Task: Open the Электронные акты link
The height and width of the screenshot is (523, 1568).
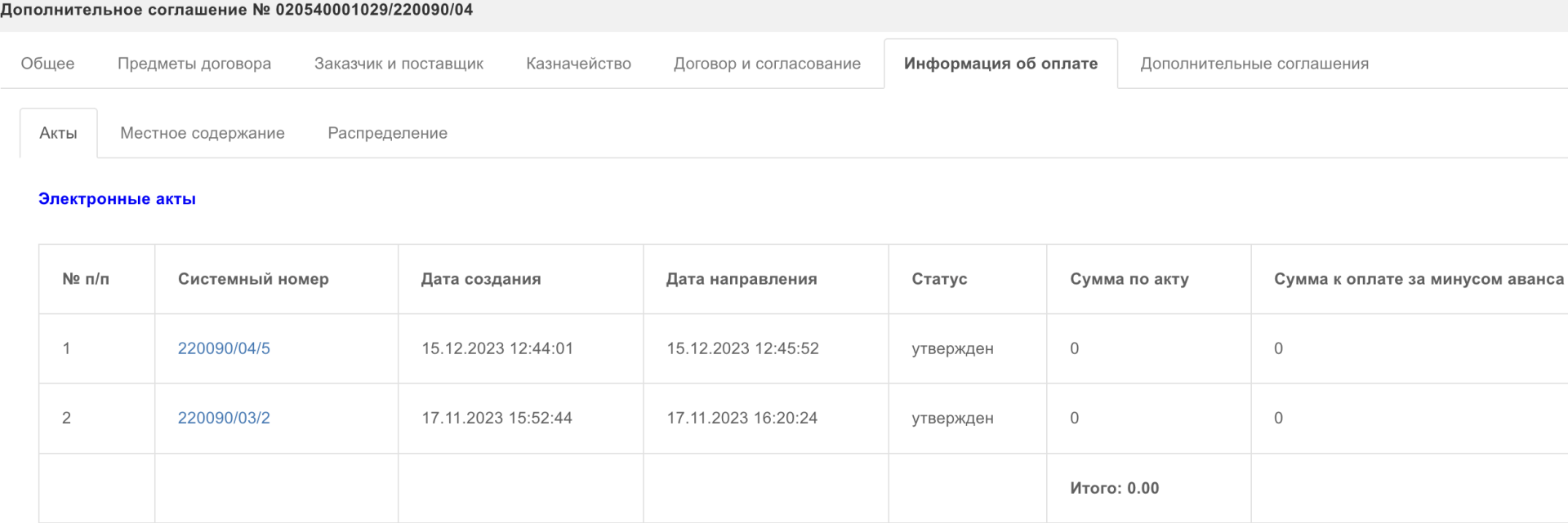Action: coord(117,199)
